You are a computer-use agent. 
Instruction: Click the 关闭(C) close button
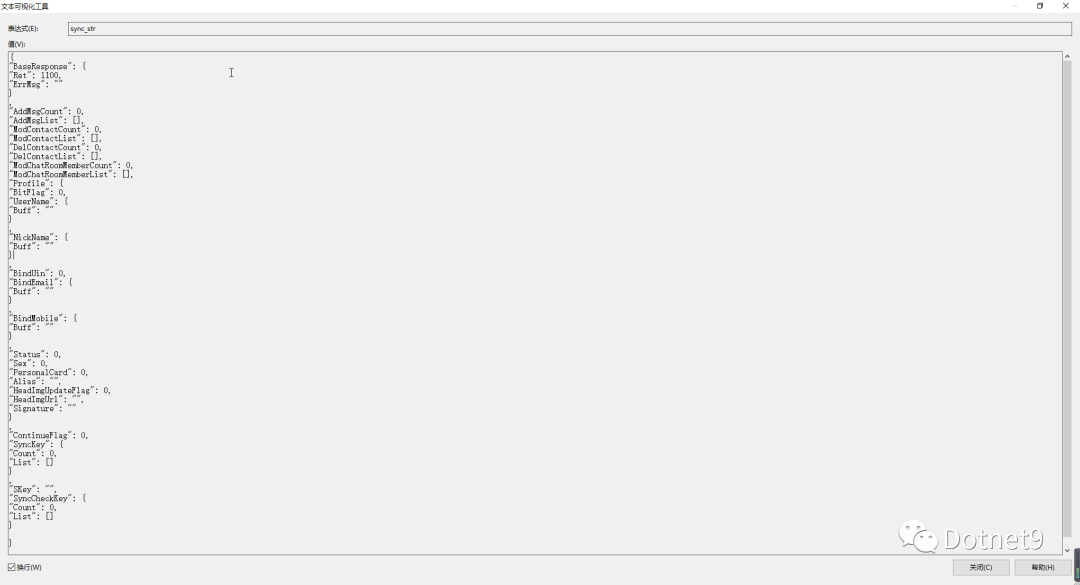click(981, 567)
